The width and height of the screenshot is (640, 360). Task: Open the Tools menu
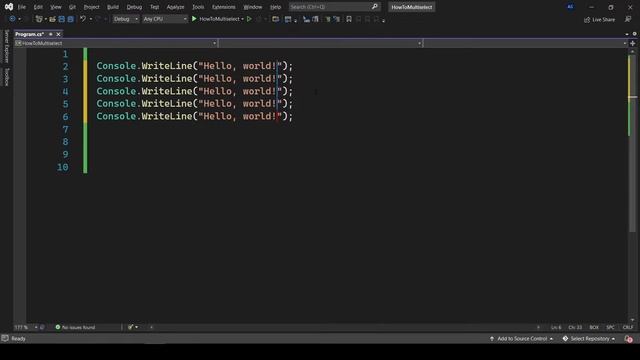pos(198,7)
